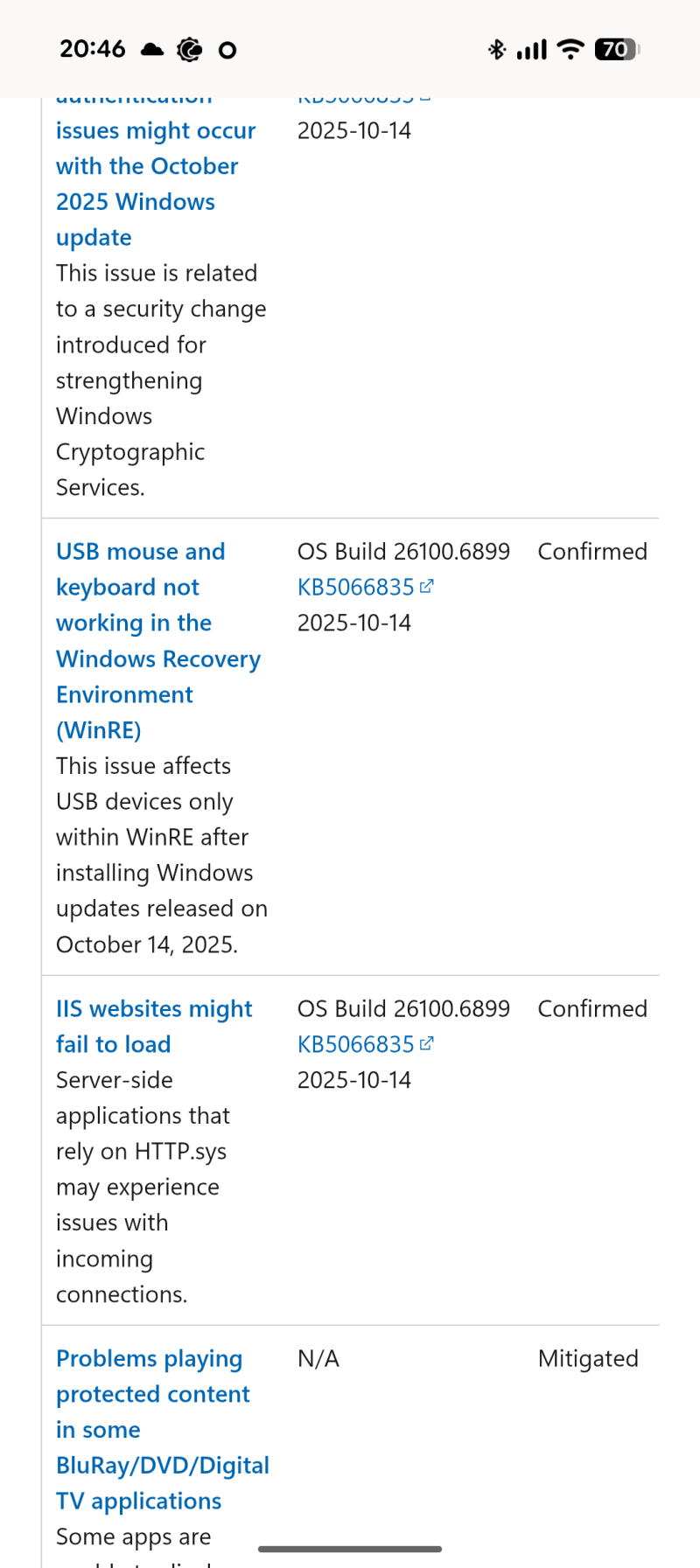Tap the Bluetooth icon in status bar
Image resolution: width=700 pixels, height=1568 pixels.
[x=497, y=50]
